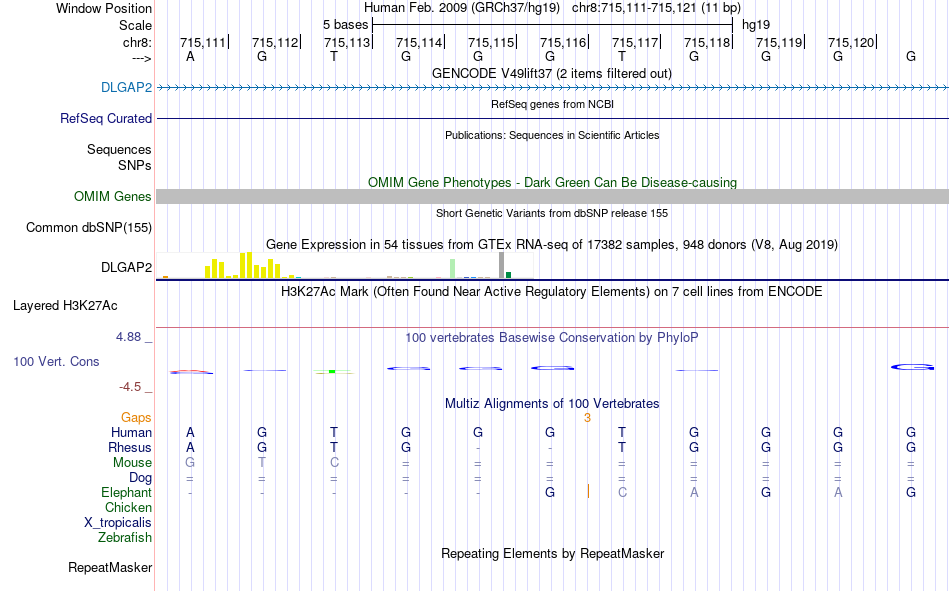This screenshot has width=950, height=591.
Task: Click the 100 vertebrates Basewise Conservation title
Action: [551, 338]
